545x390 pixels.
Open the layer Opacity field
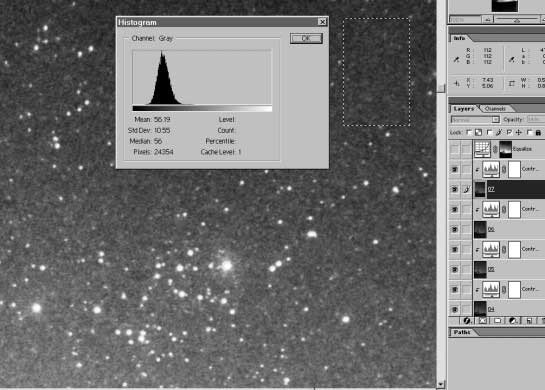tap(536, 119)
